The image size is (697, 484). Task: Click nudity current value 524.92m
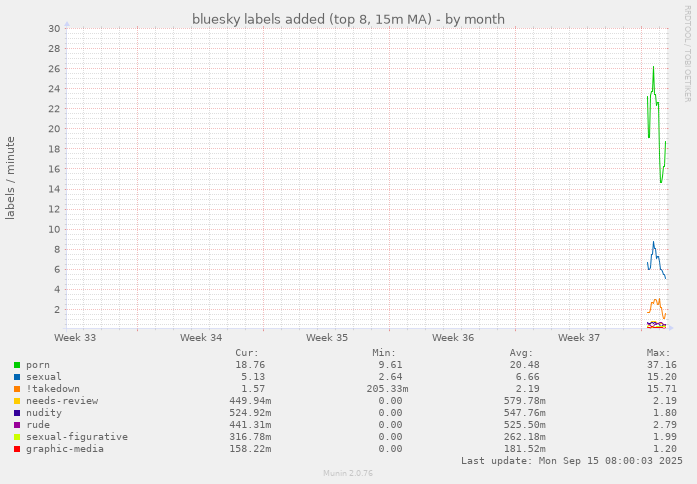point(250,413)
